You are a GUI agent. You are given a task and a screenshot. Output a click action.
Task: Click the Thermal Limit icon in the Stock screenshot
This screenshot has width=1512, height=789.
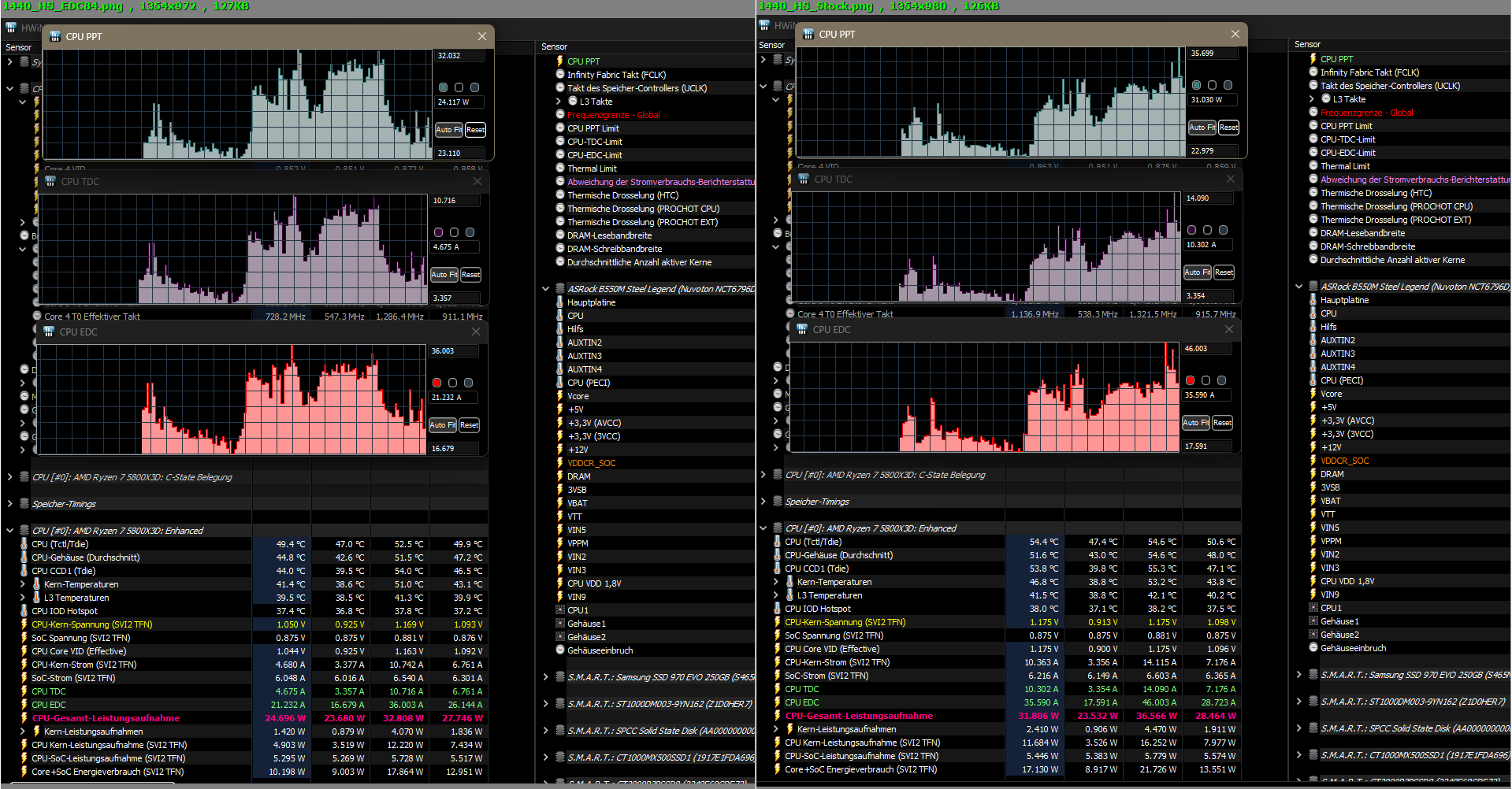[1313, 166]
